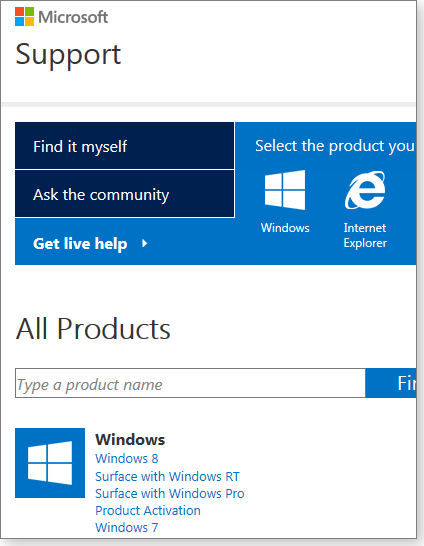The width and height of the screenshot is (424, 546).
Task: Click the arrow beside Get live help
Action: [144, 243]
